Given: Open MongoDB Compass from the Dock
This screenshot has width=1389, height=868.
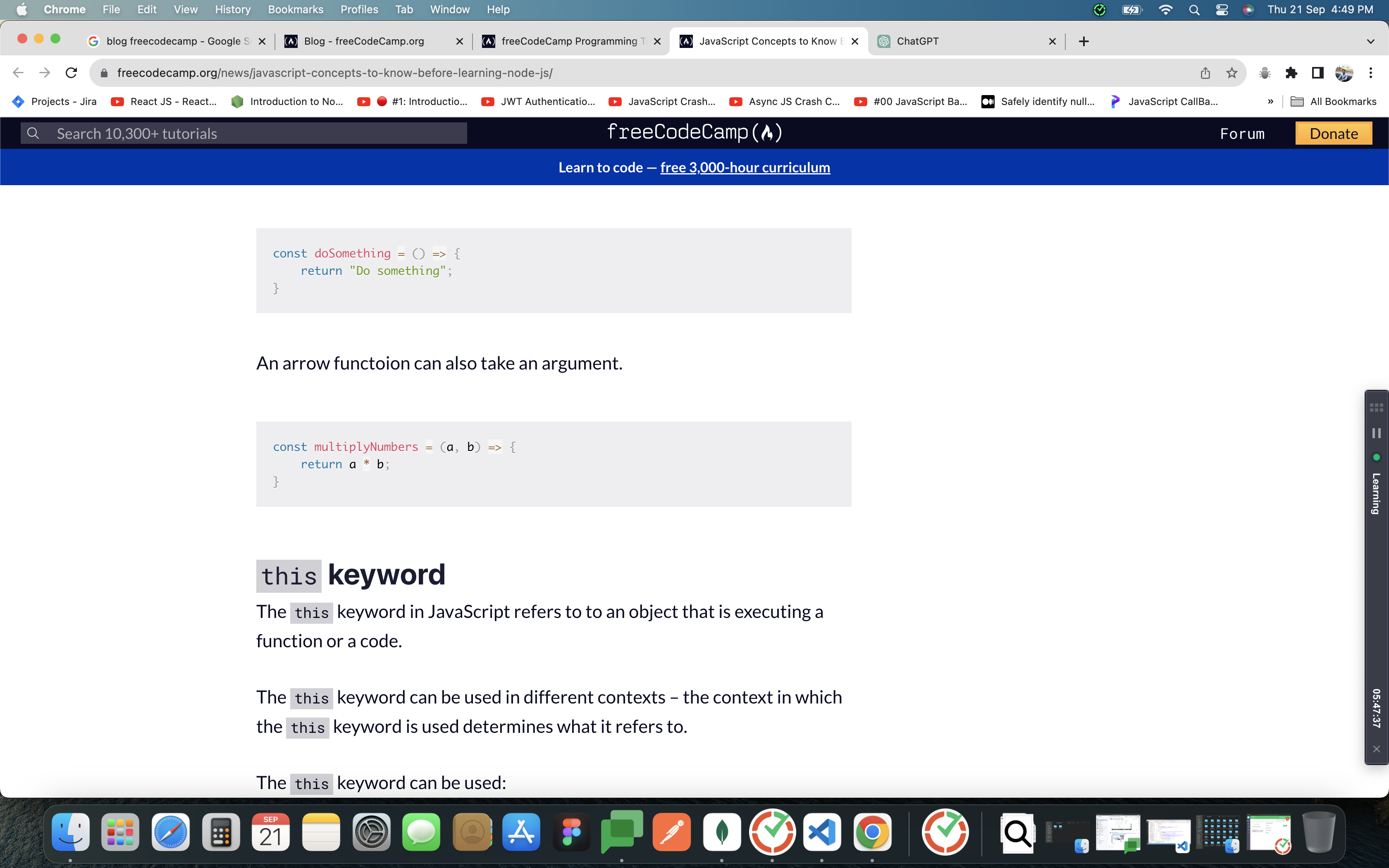Looking at the screenshot, I should click(721, 831).
